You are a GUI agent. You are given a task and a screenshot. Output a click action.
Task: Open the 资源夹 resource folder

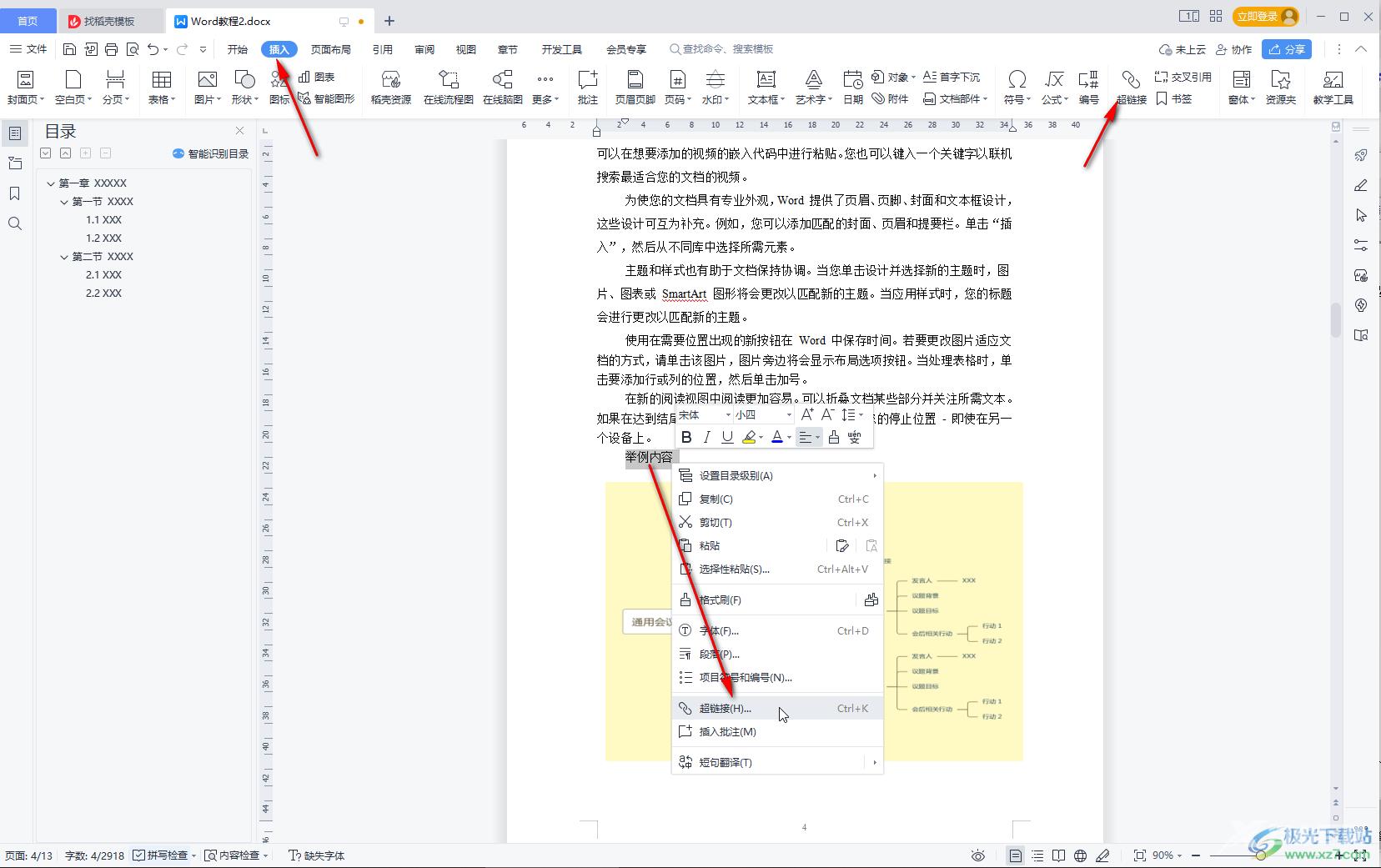(x=1280, y=87)
